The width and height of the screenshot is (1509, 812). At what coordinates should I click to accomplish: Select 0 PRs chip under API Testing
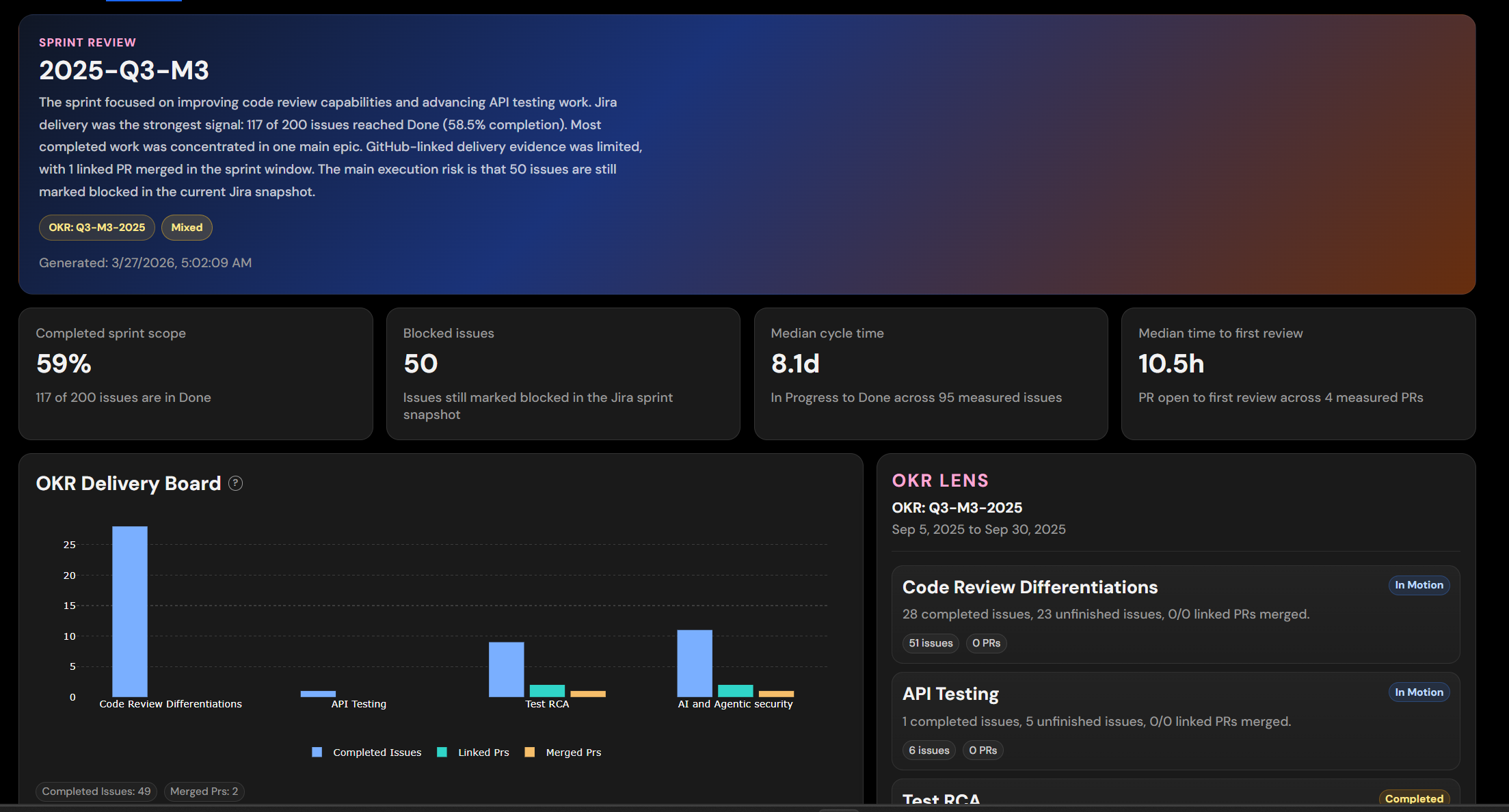[x=983, y=750]
